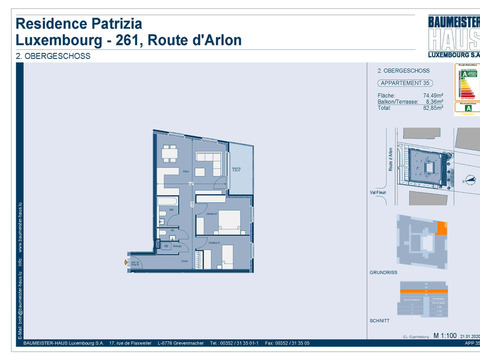
Task: Click the orange highlighted unit in Grundriss
Action: (x=442, y=228)
